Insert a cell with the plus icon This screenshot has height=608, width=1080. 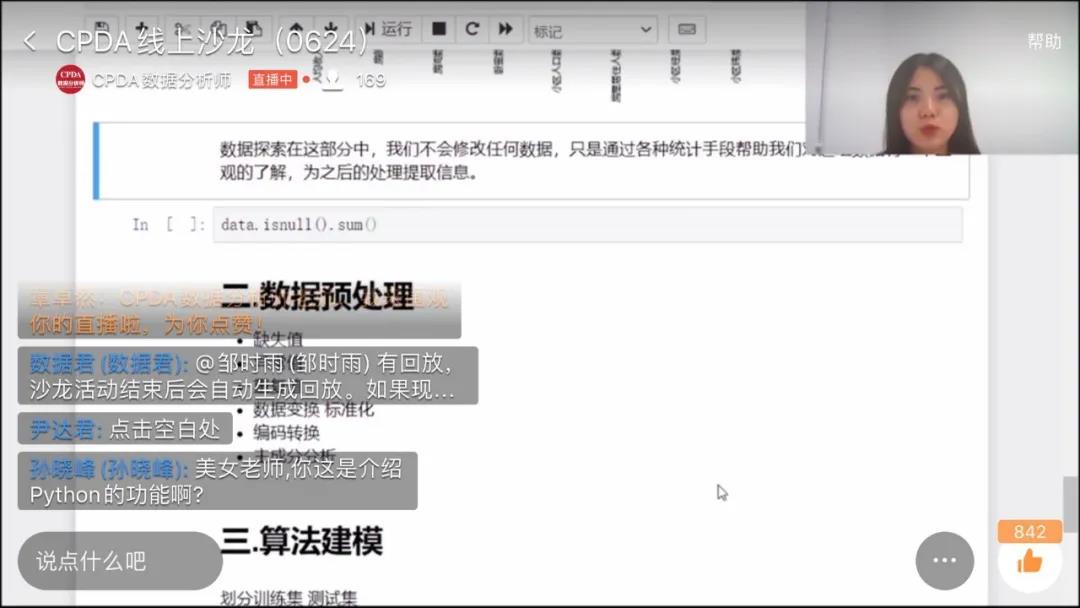[x=143, y=29]
